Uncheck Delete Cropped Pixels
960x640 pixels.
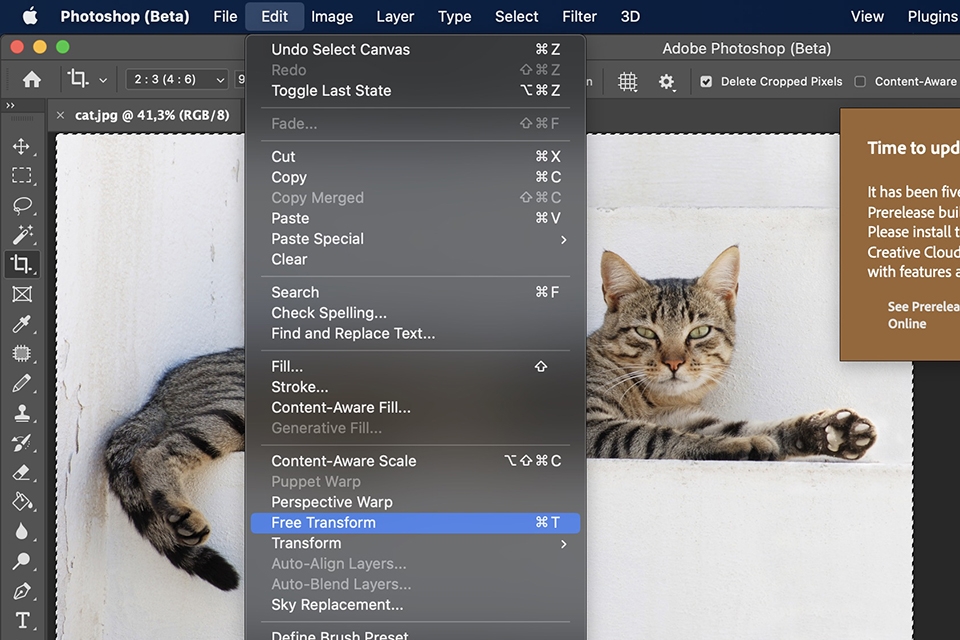pos(708,81)
